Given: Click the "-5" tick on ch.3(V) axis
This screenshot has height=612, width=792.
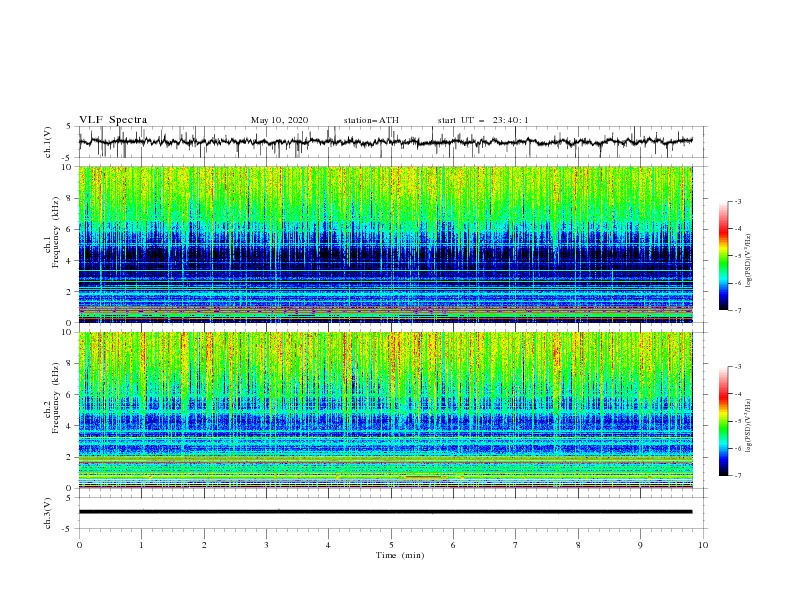Looking at the screenshot, I should (x=68, y=529).
